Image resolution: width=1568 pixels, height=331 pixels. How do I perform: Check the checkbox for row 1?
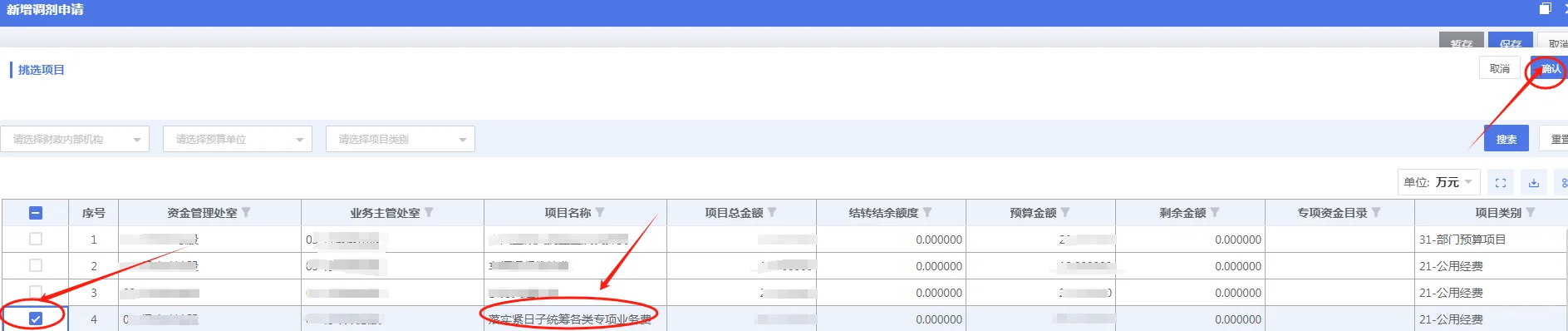(x=36, y=239)
